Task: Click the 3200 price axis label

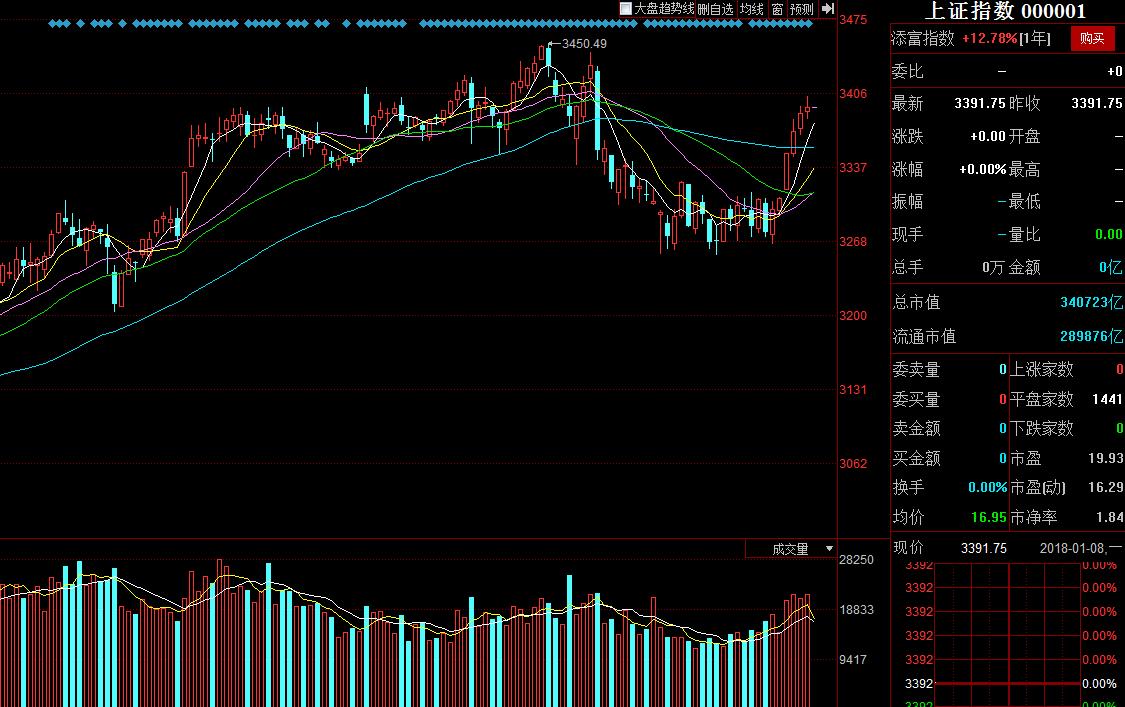Action: 853,316
